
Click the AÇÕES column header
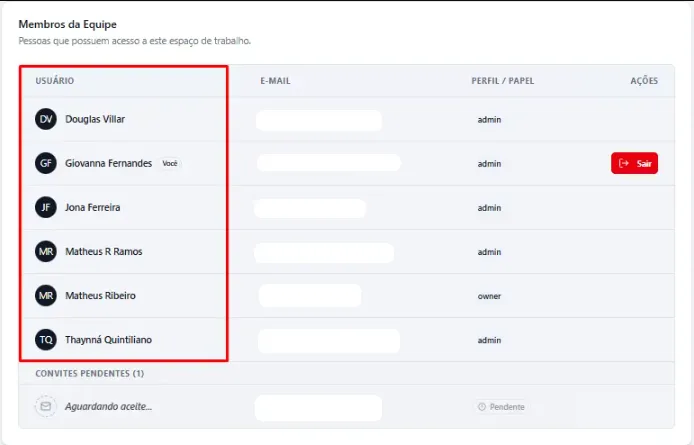[644, 81]
